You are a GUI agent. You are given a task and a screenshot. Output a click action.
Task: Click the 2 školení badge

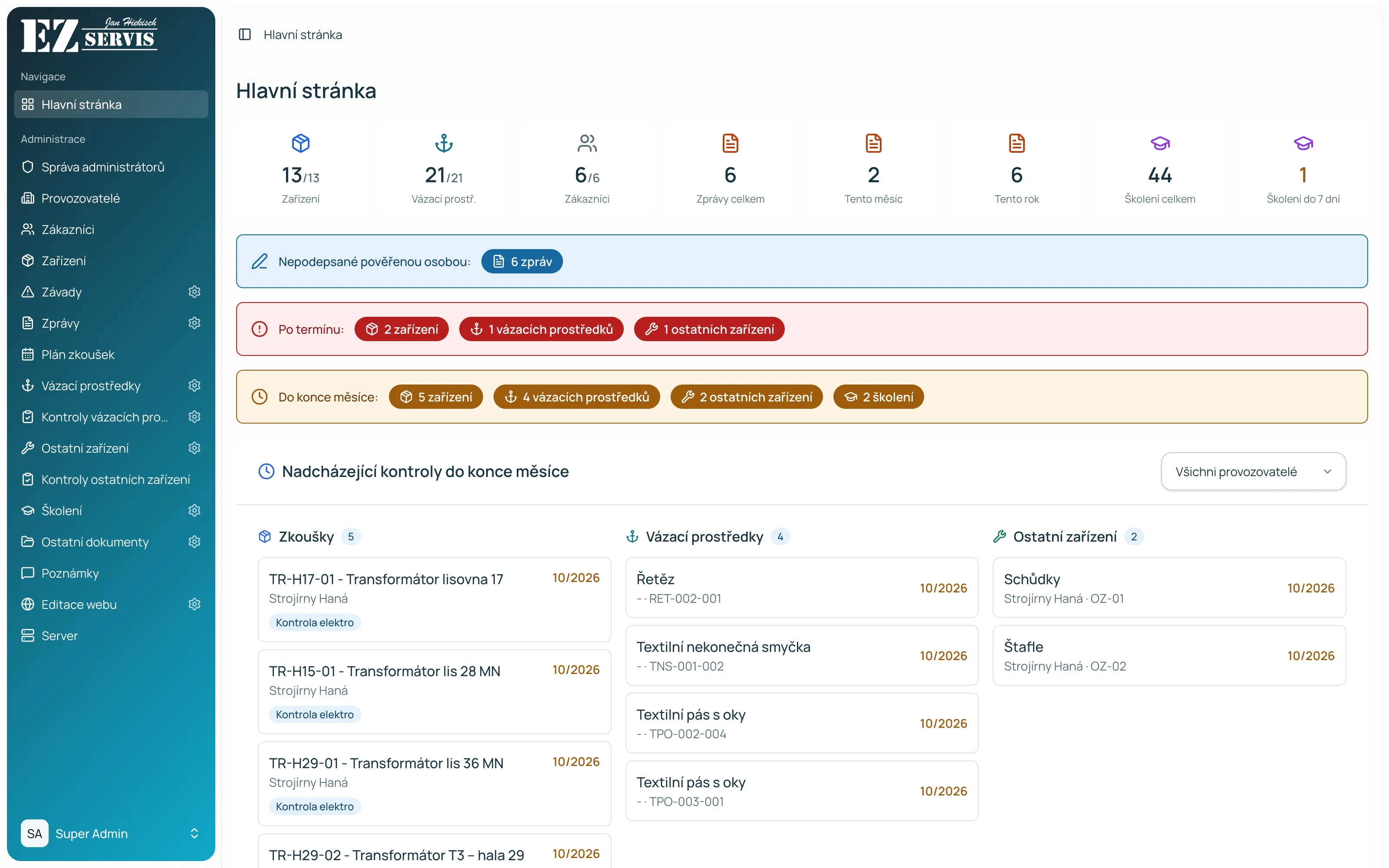coord(878,397)
